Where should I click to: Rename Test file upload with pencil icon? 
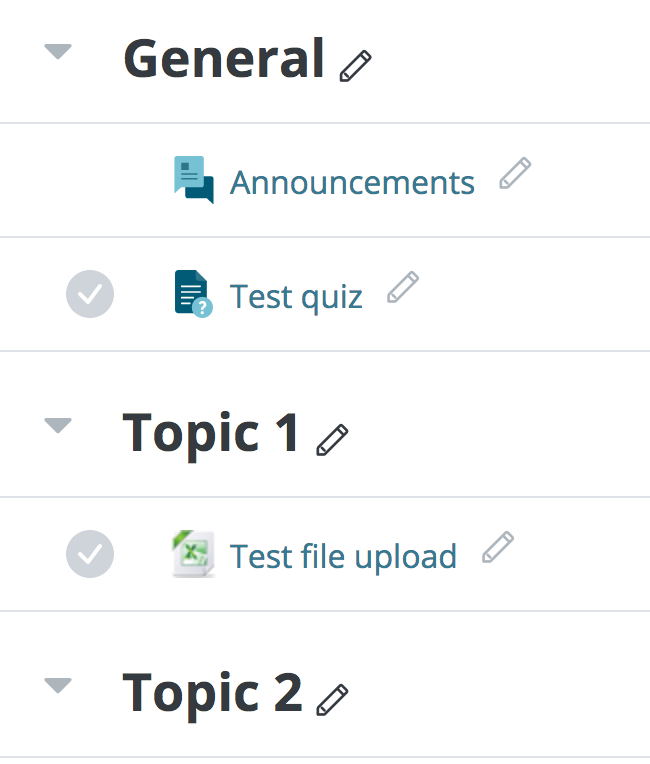498,547
